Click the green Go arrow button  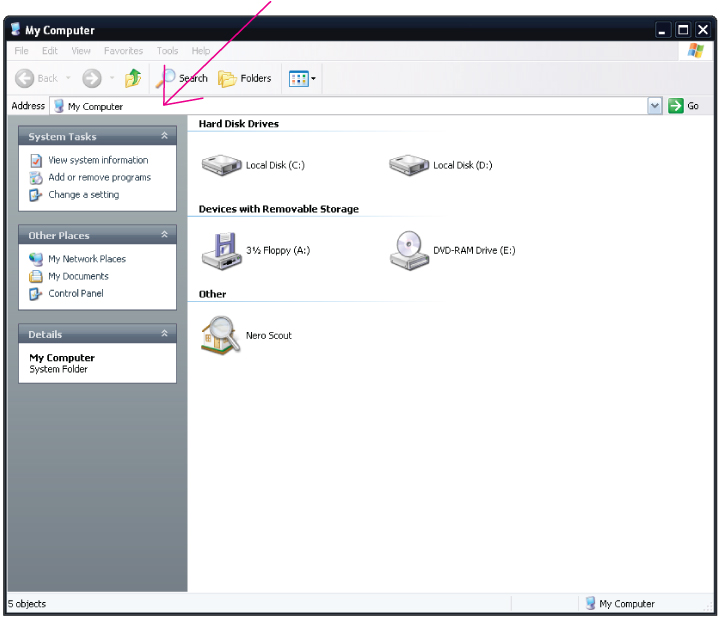pos(675,106)
